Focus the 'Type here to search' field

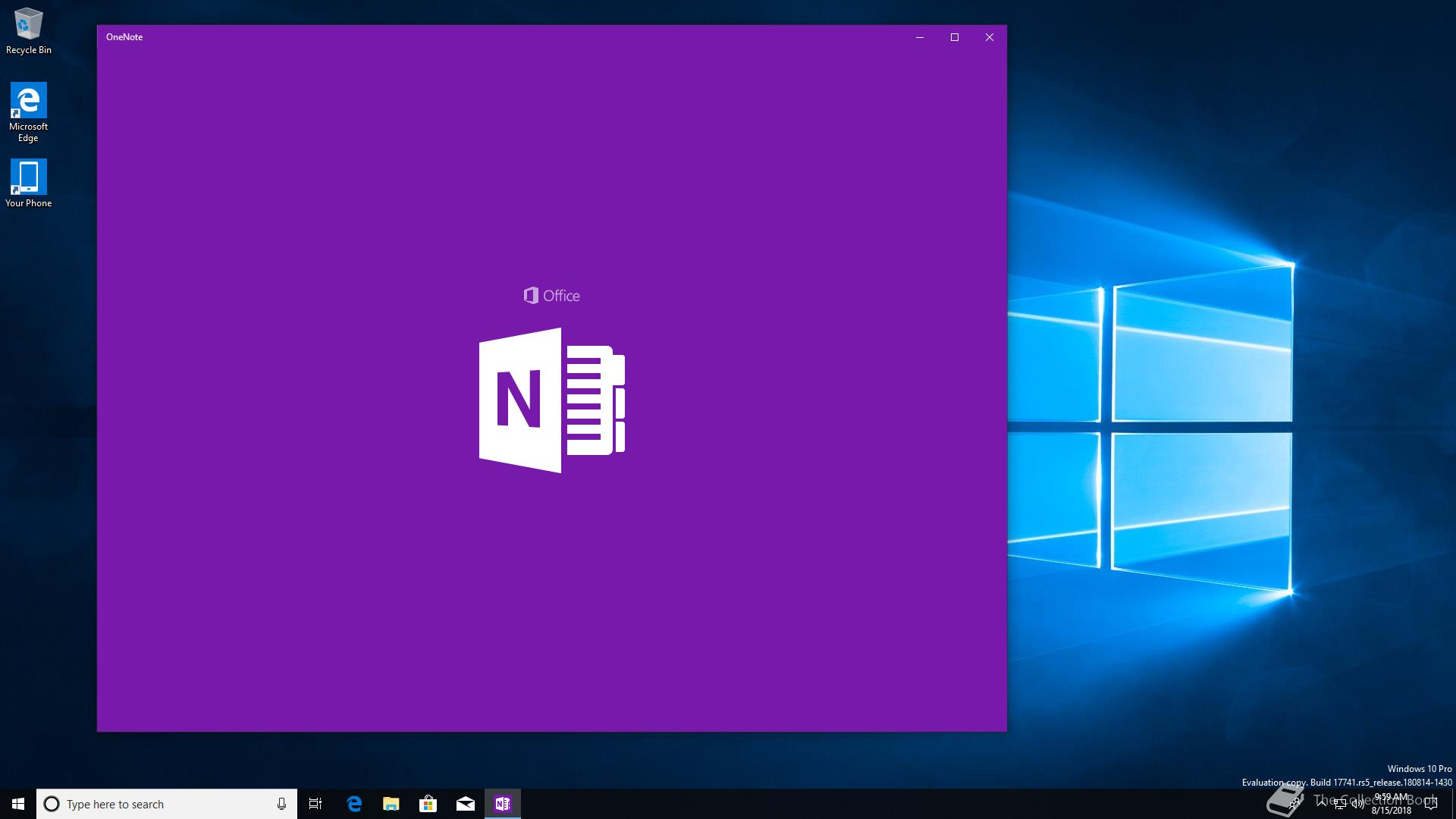pyautogui.click(x=166, y=804)
